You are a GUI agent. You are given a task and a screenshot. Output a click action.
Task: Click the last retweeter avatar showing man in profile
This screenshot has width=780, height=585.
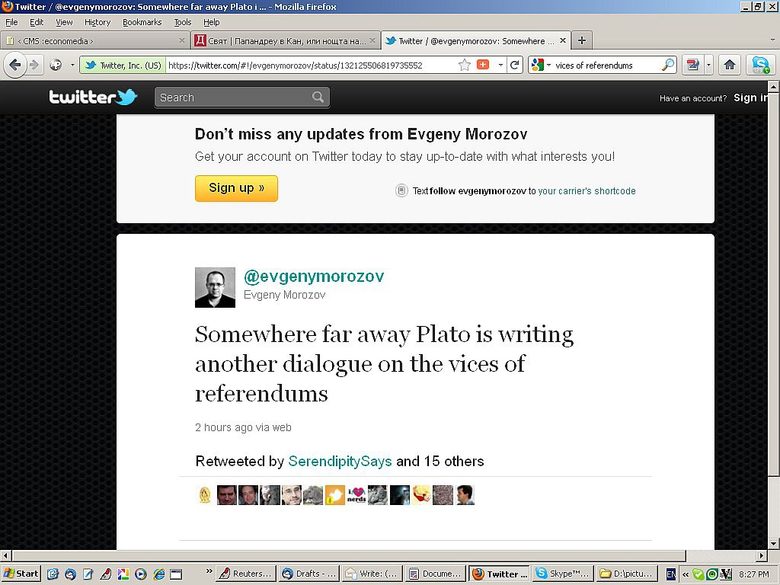[465, 495]
